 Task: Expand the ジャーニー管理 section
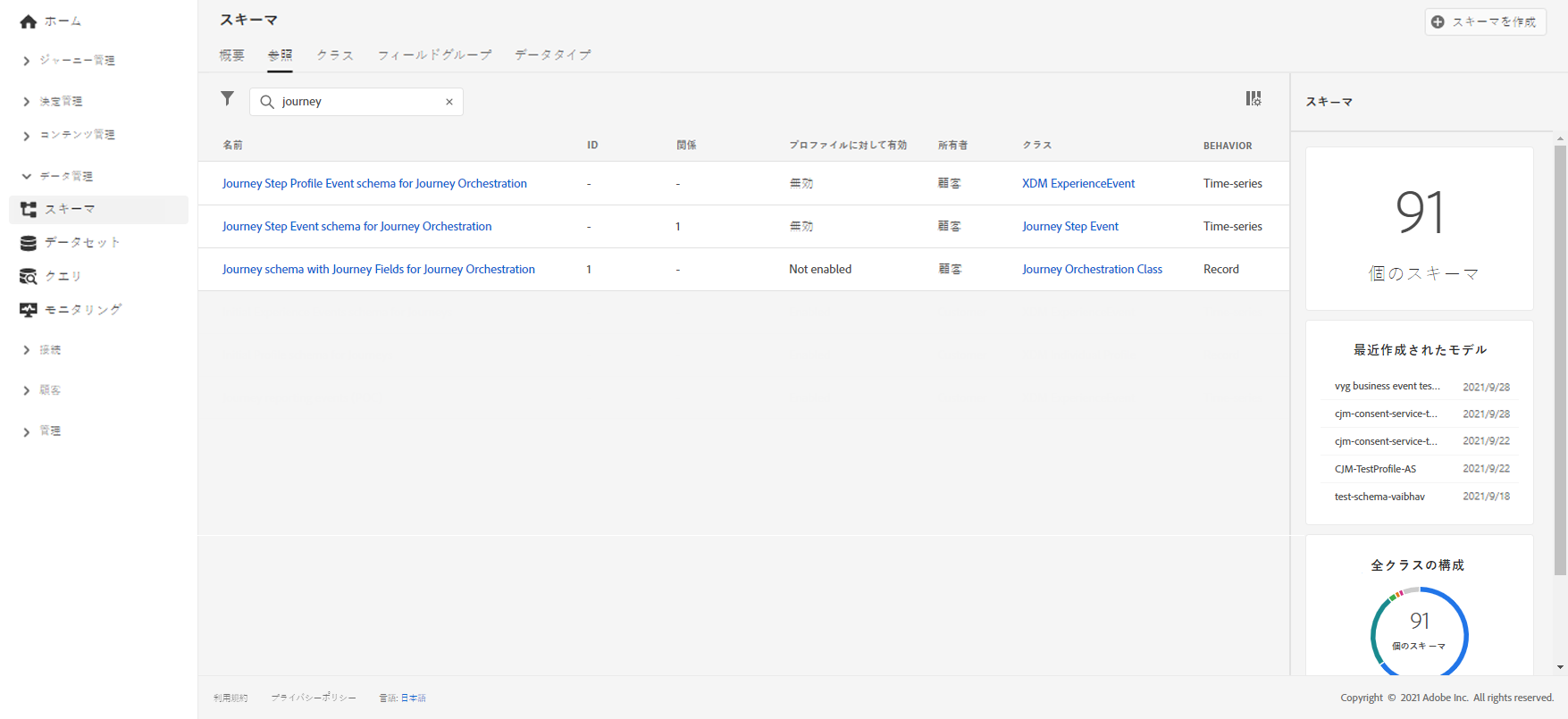tap(70, 61)
